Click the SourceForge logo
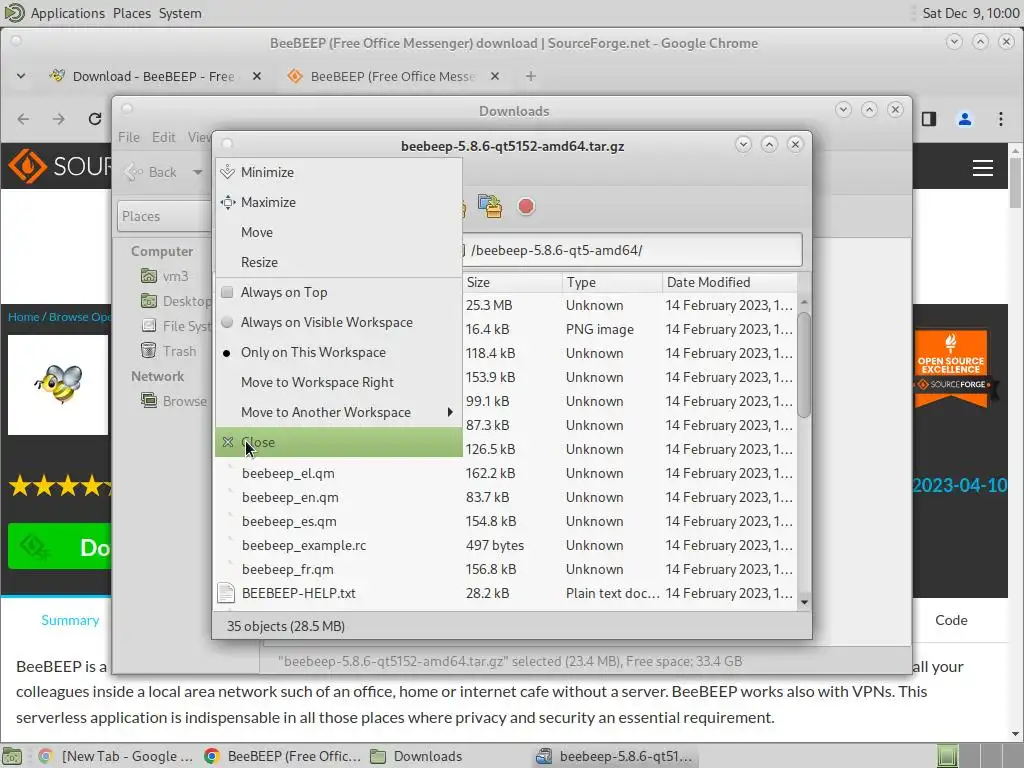Image resolution: width=1024 pixels, height=768 pixels. point(59,166)
